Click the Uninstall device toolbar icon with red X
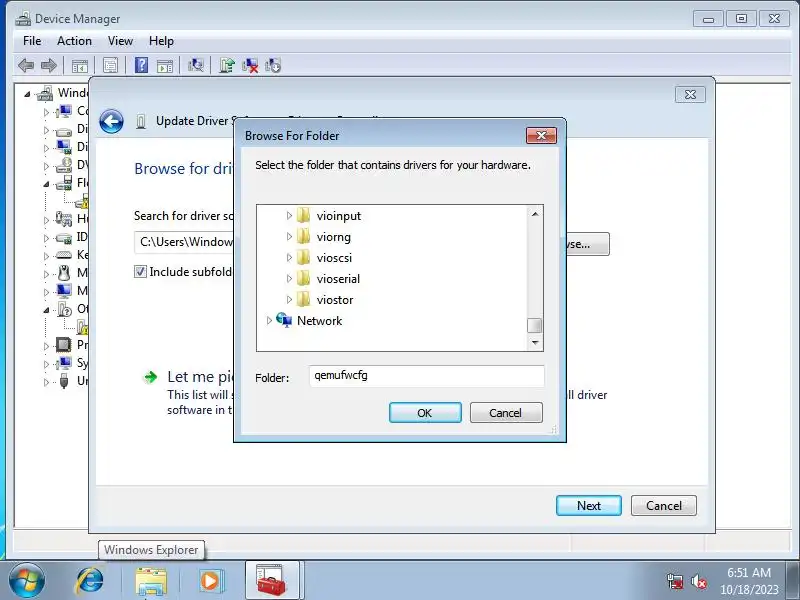 point(250,65)
